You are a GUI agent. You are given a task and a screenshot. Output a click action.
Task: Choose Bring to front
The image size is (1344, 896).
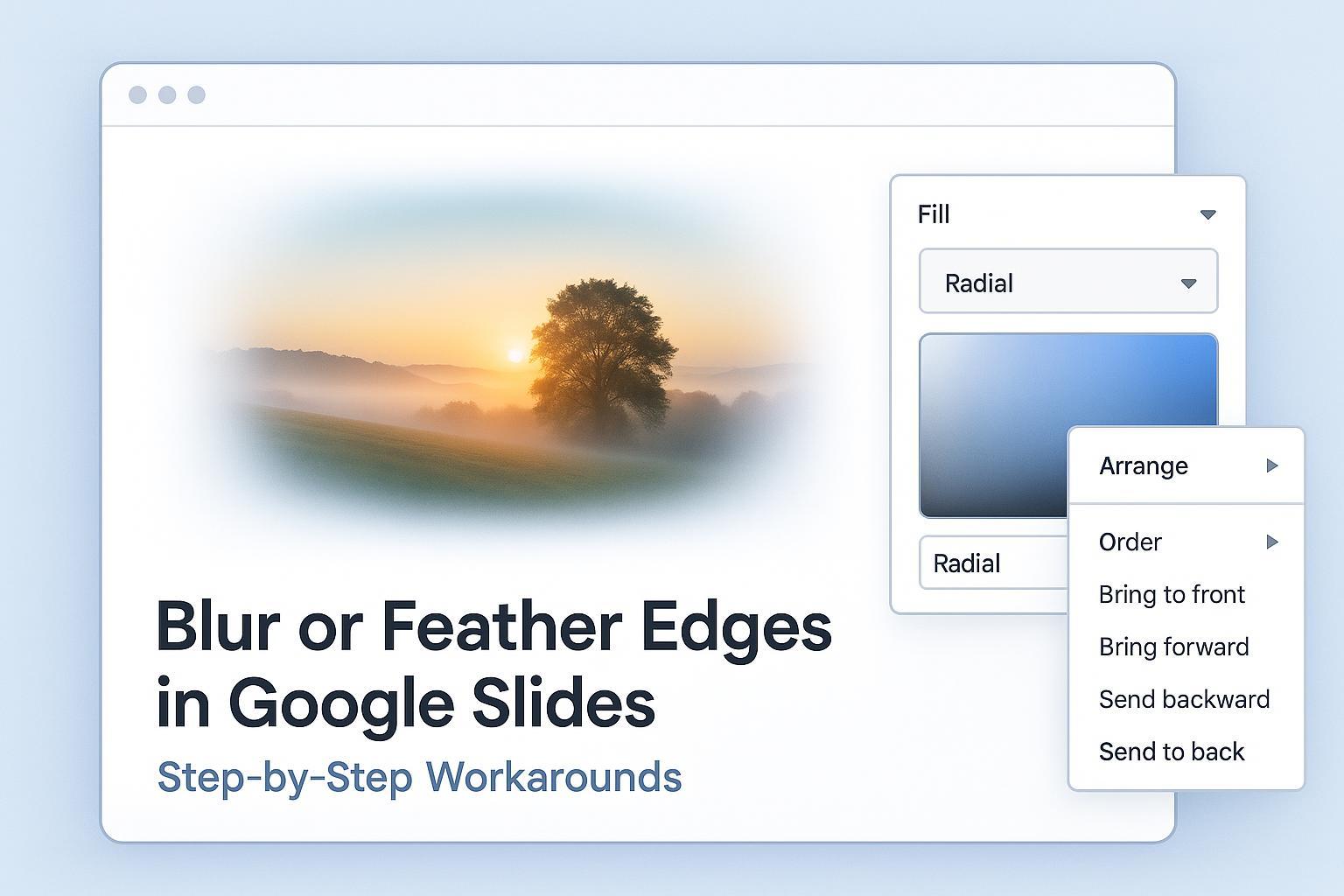coord(1172,595)
